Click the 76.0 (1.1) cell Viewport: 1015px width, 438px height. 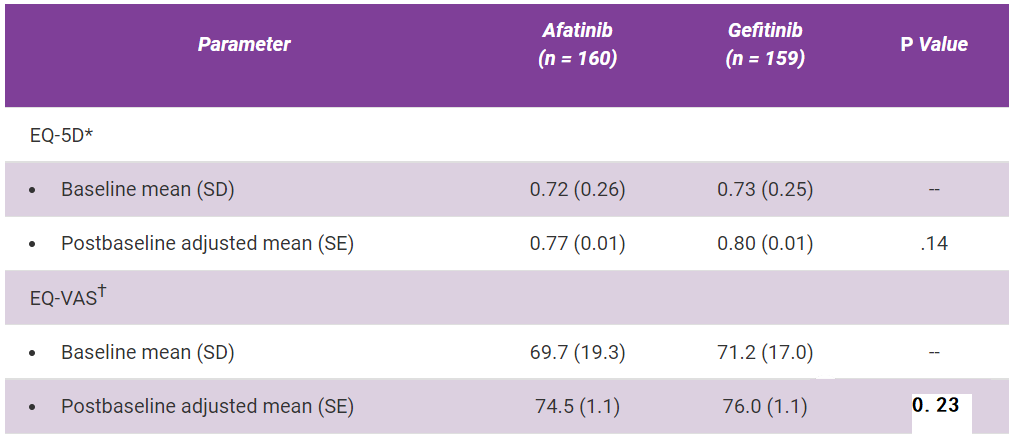pos(765,407)
